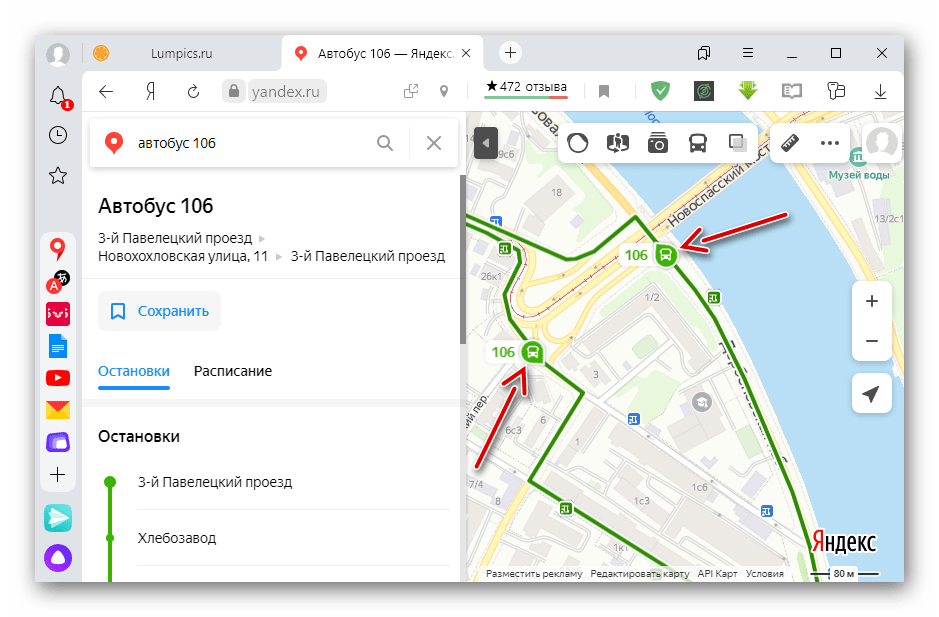Open the traffic layer icon on map
Screen dimensions: 939x617
578,143
